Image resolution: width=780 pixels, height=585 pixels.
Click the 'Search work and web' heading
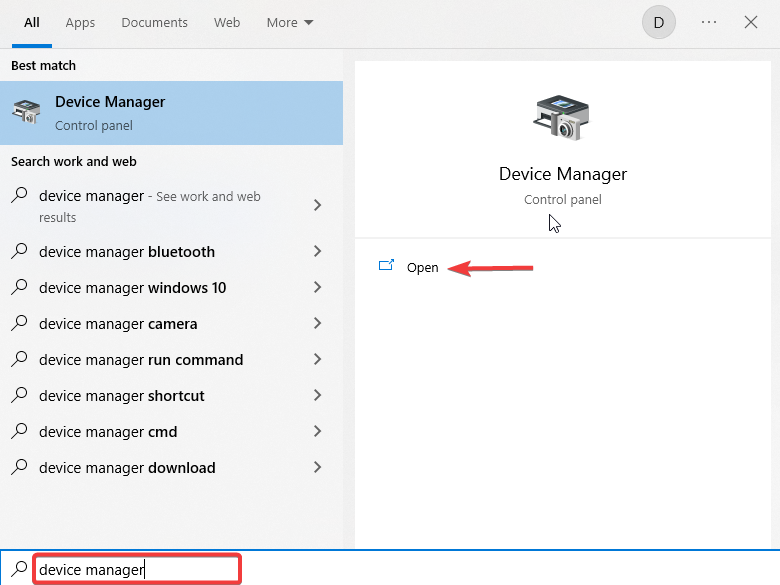click(74, 162)
